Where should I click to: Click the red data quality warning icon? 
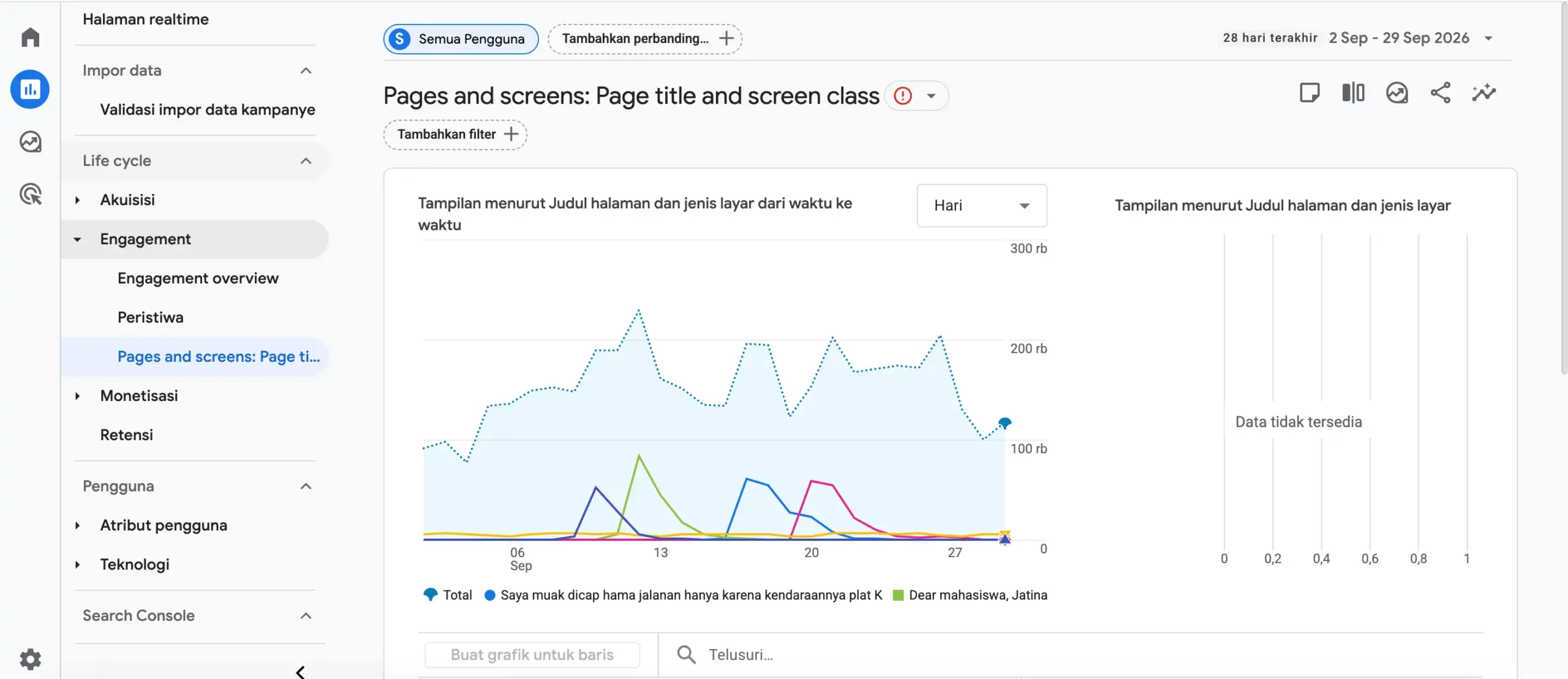click(x=903, y=96)
